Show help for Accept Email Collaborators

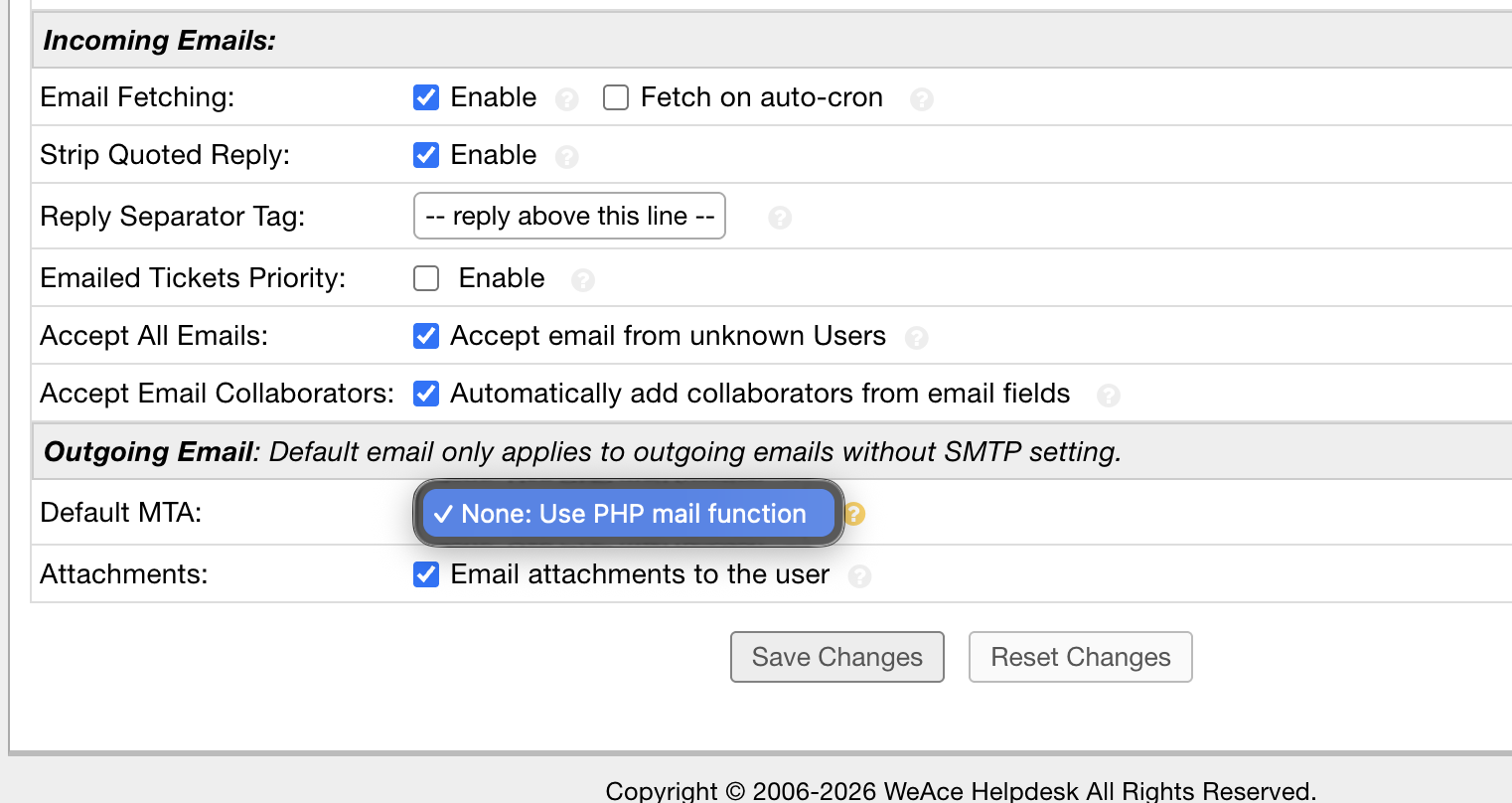click(x=1109, y=396)
